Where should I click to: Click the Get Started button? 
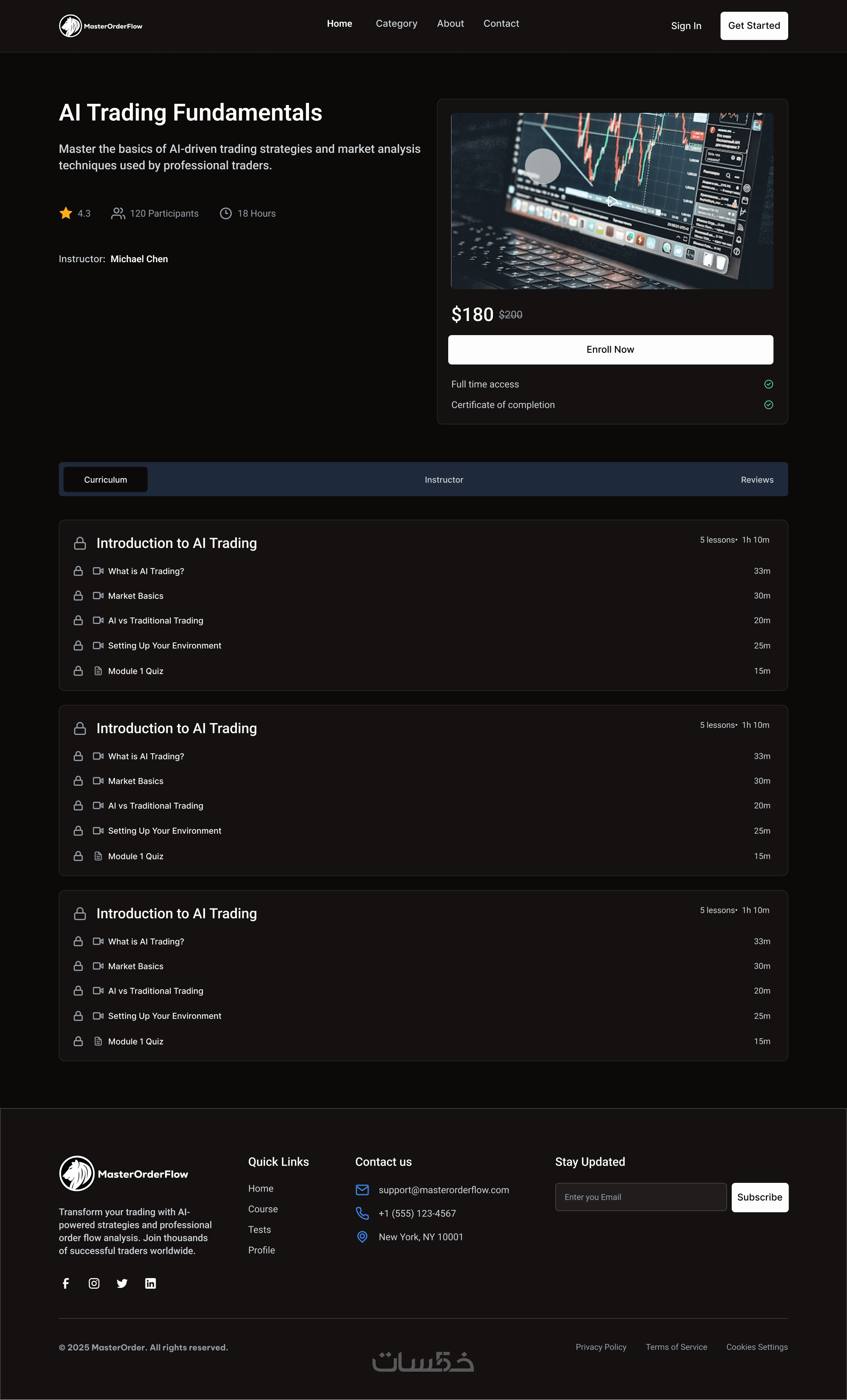(754, 25)
